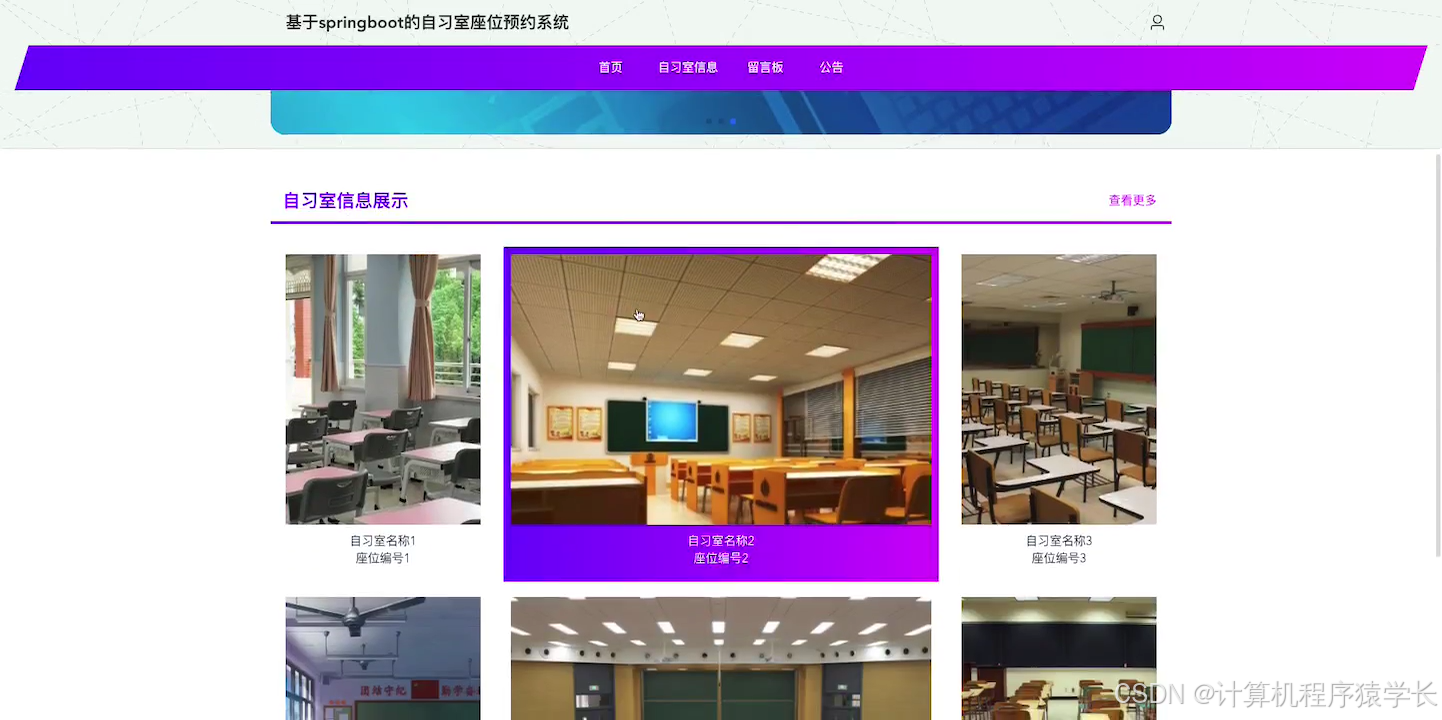
Task: Click the site title 基于springboot的自习室座位预约系统
Action: [x=426, y=22]
